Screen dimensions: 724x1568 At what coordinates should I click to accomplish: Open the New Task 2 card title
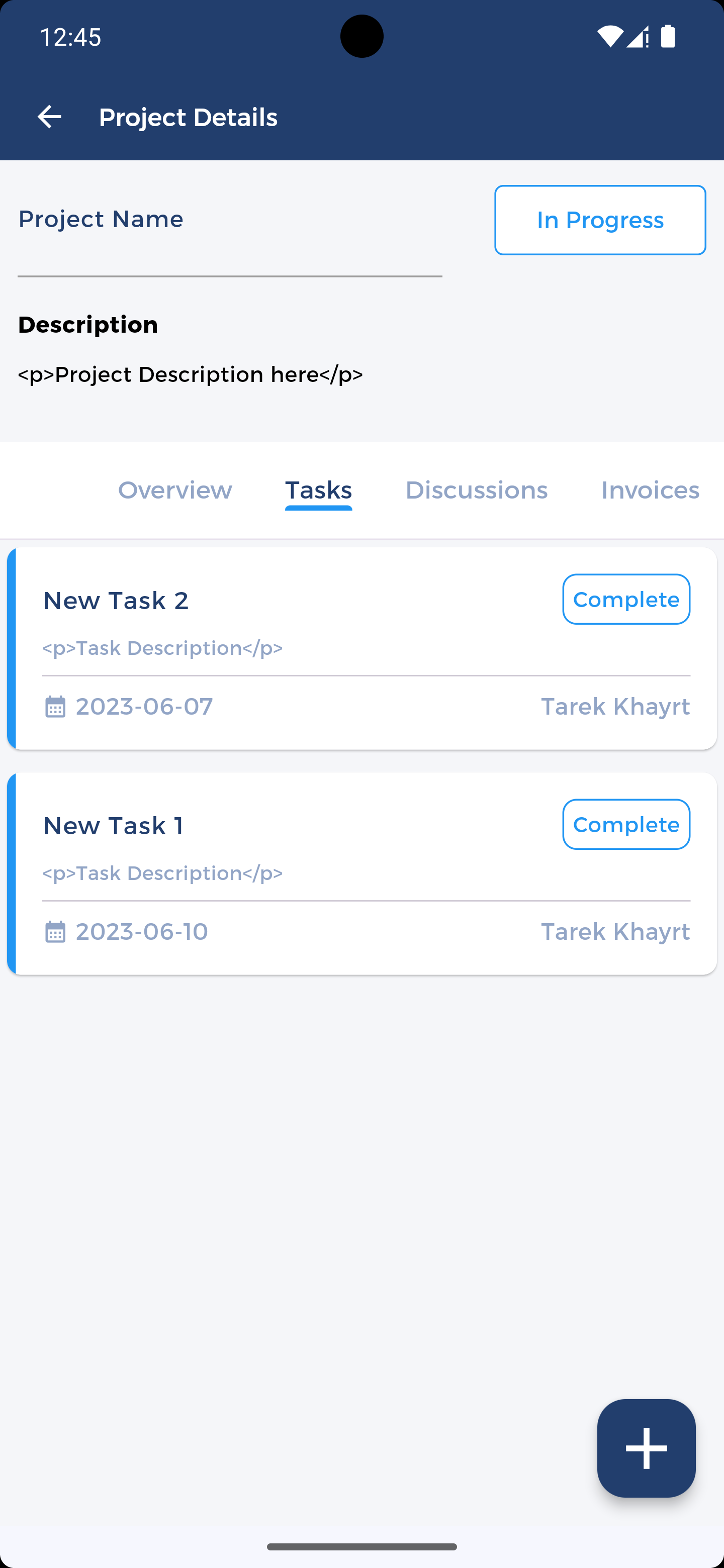pyautogui.click(x=116, y=601)
